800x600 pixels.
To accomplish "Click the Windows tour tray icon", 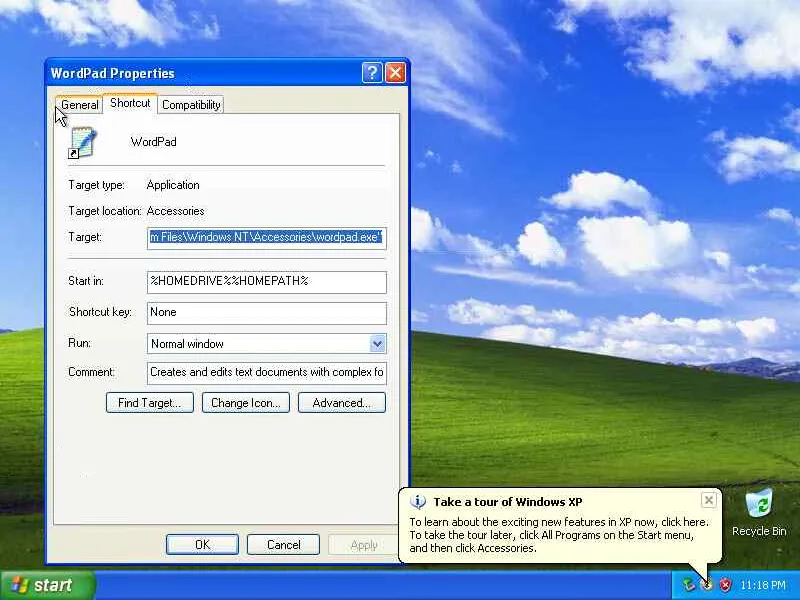I will click(707, 585).
